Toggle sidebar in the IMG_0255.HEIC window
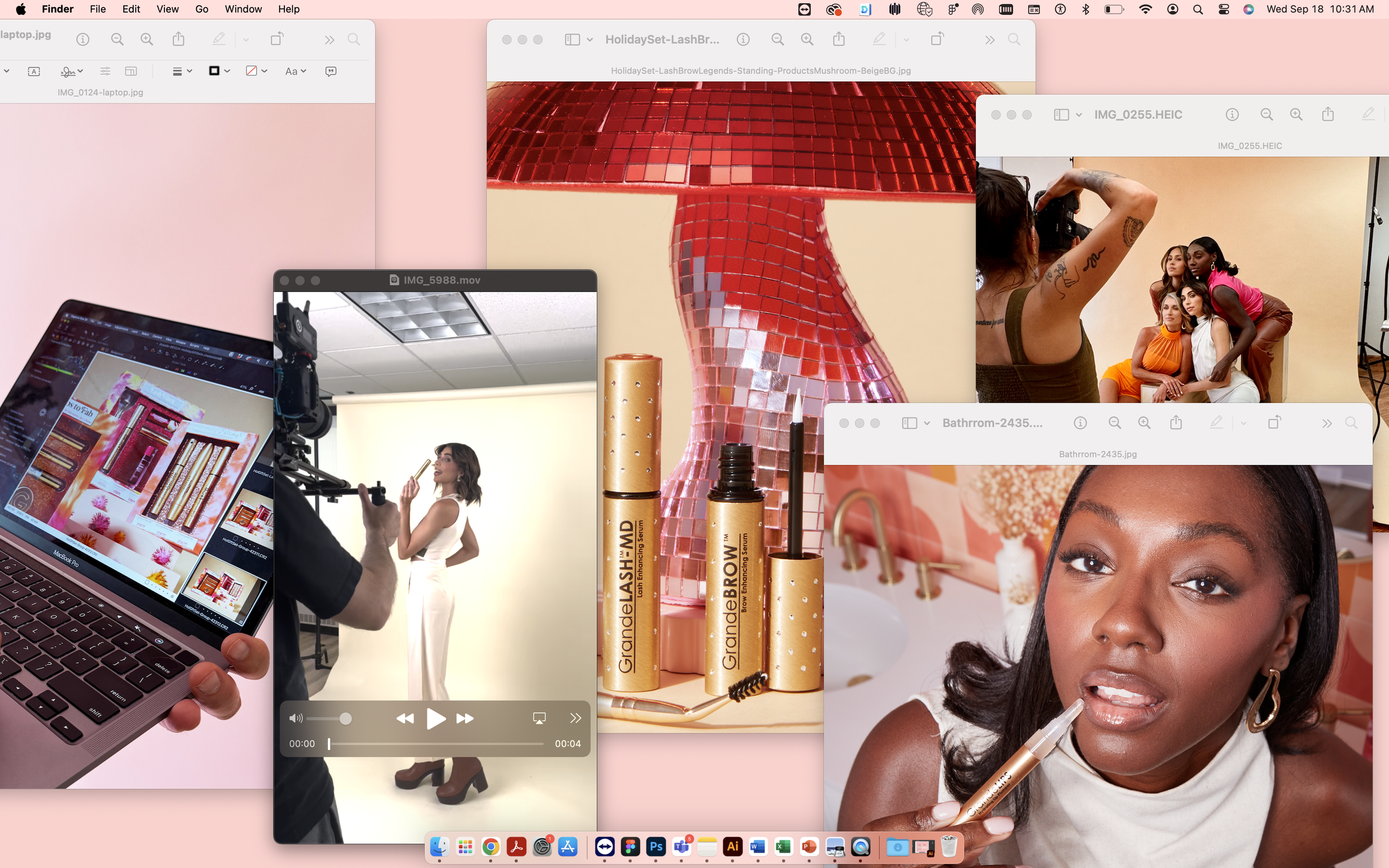 [1061, 115]
